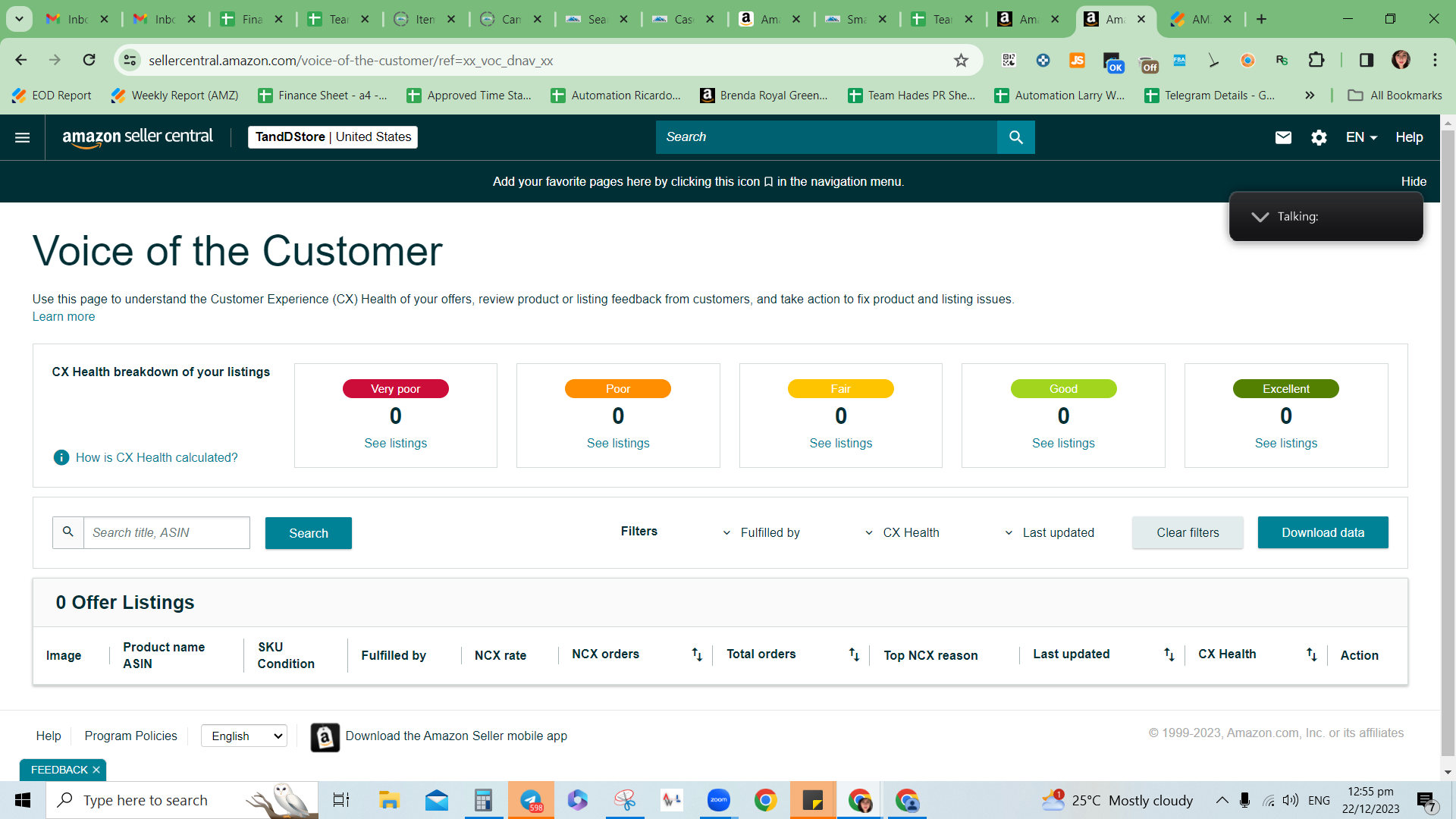Open the browser extensions puzzle icon
This screenshot has height=819, width=1456.
coord(1316,60)
